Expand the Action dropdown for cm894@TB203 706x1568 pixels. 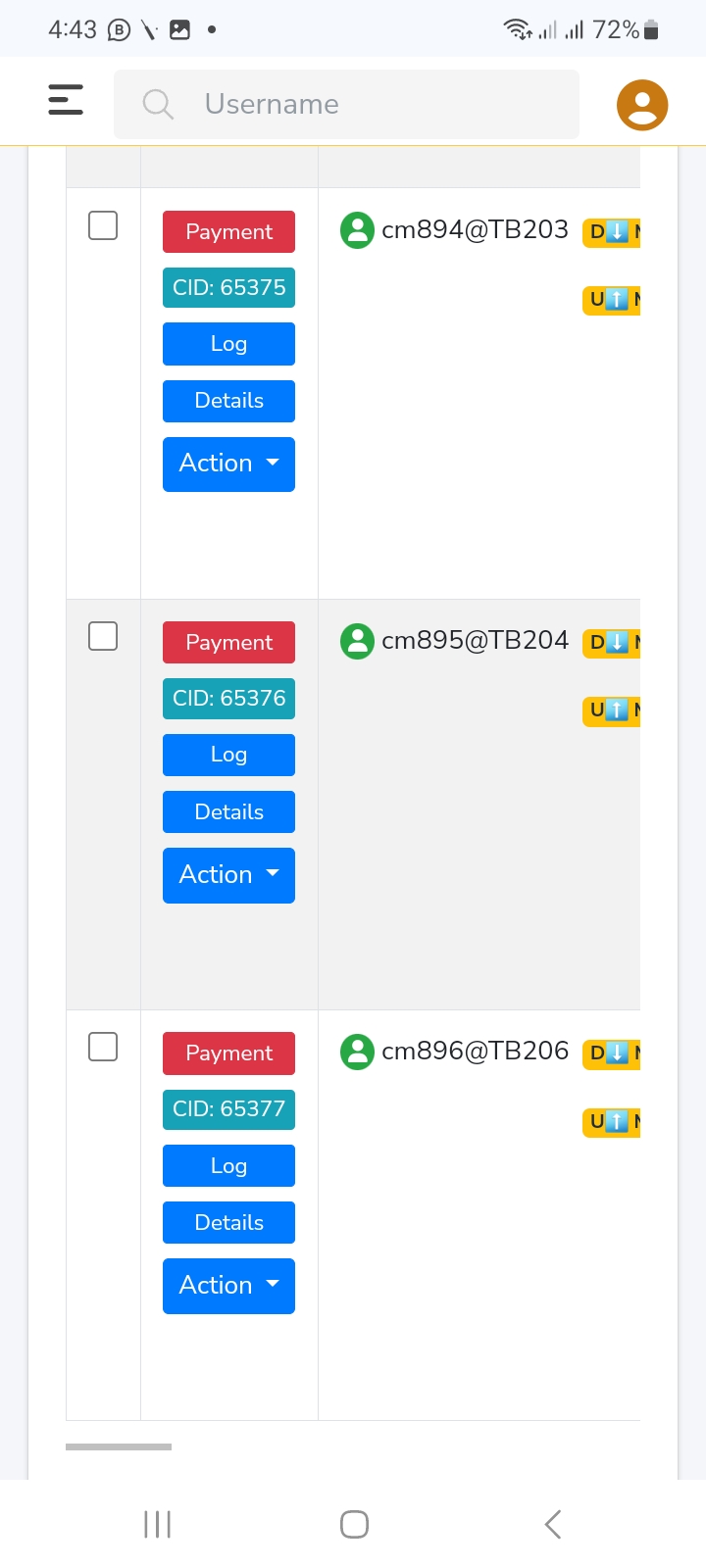click(228, 464)
